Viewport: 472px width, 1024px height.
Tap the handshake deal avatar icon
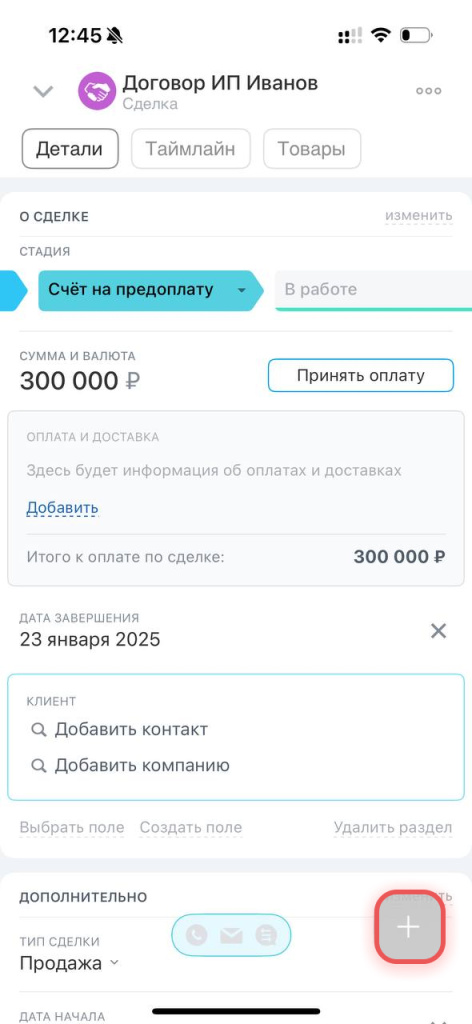click(97, 91)
